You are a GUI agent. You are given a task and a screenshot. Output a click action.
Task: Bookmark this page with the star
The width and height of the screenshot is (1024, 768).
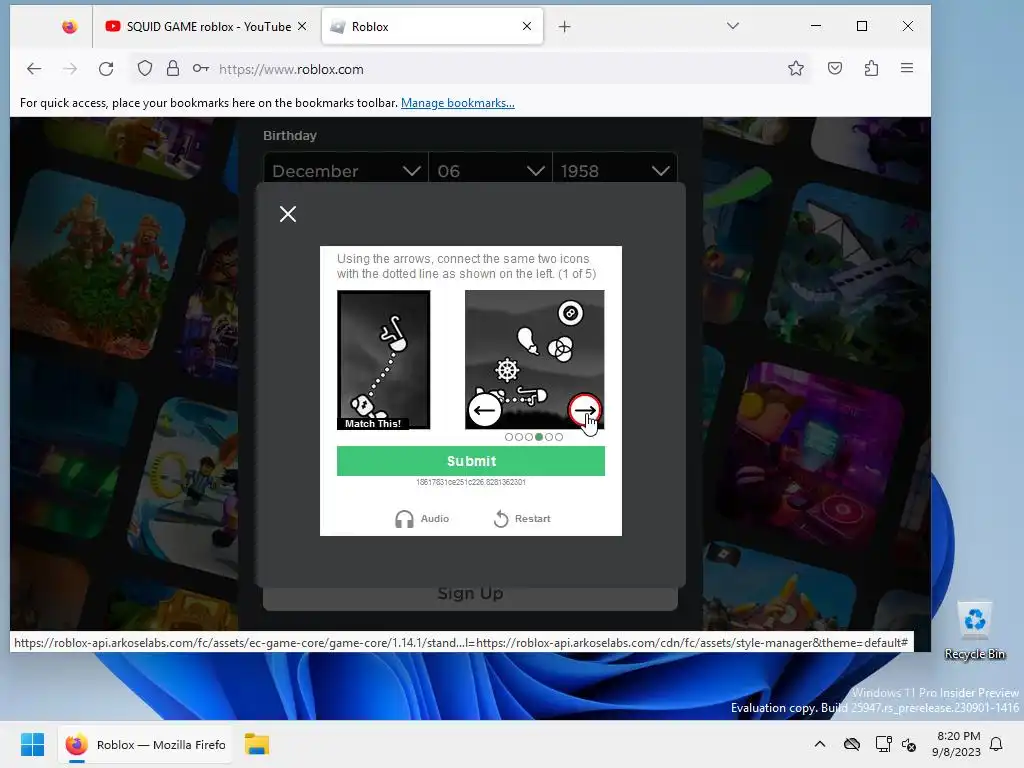pyautogui.click(x=795, y=68)
